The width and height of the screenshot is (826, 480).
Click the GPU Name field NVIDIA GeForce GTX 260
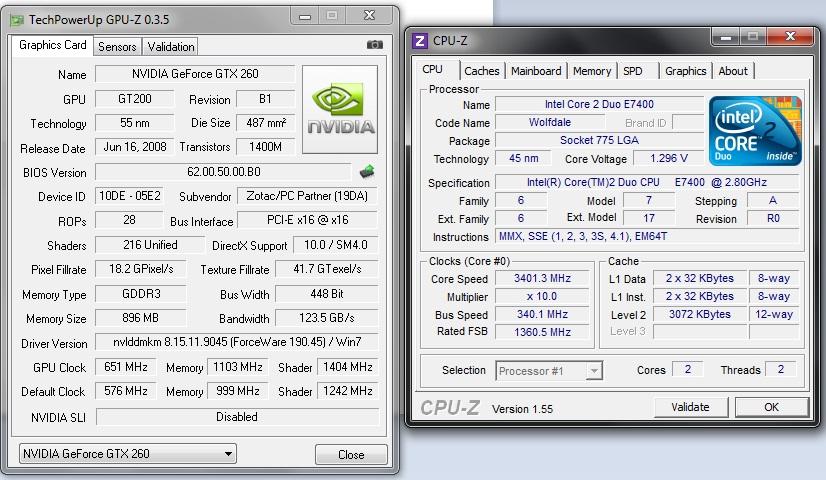(x=195, y=74)
